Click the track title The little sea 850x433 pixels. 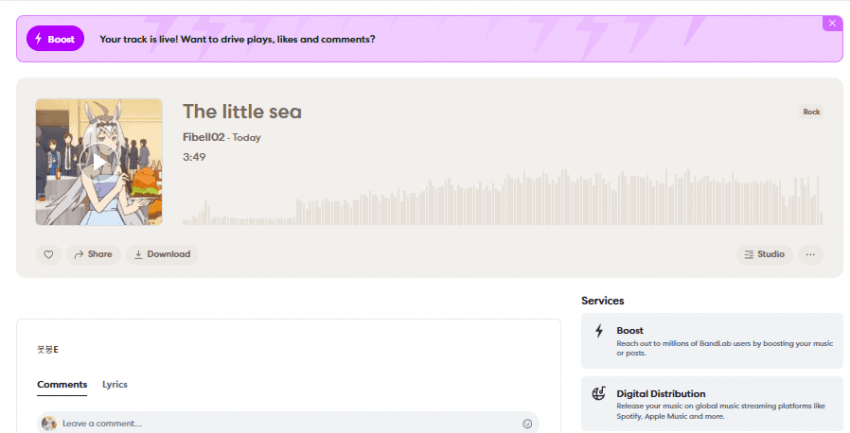(242, 111)
